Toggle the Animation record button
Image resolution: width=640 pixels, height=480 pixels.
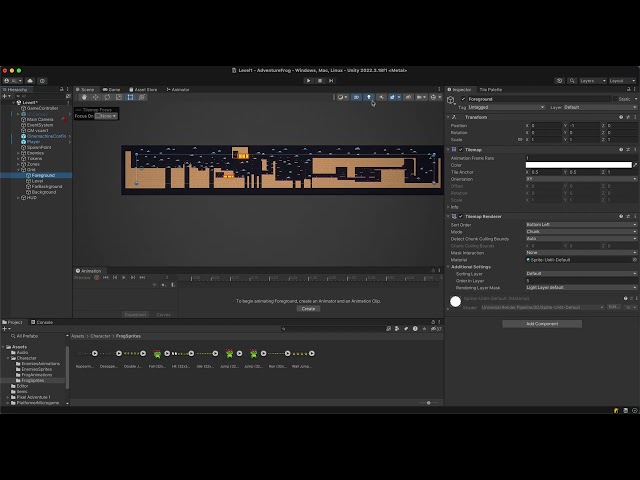click(97, 278)
